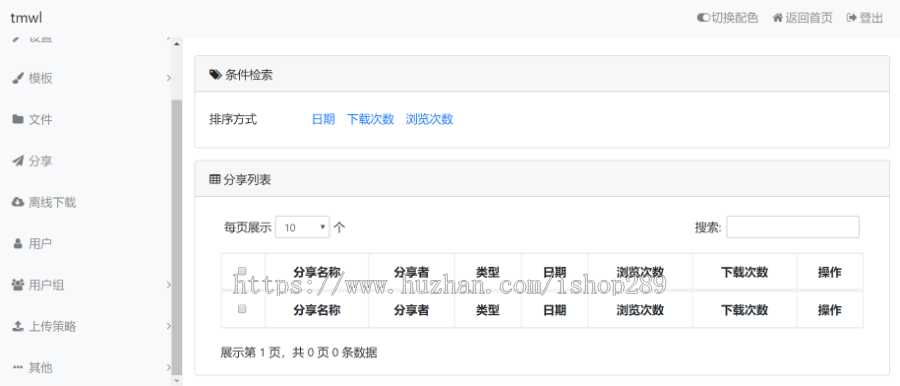Expand the 其他 sidebar submenu chevron
900x386 pixels.
click(169, 368)
